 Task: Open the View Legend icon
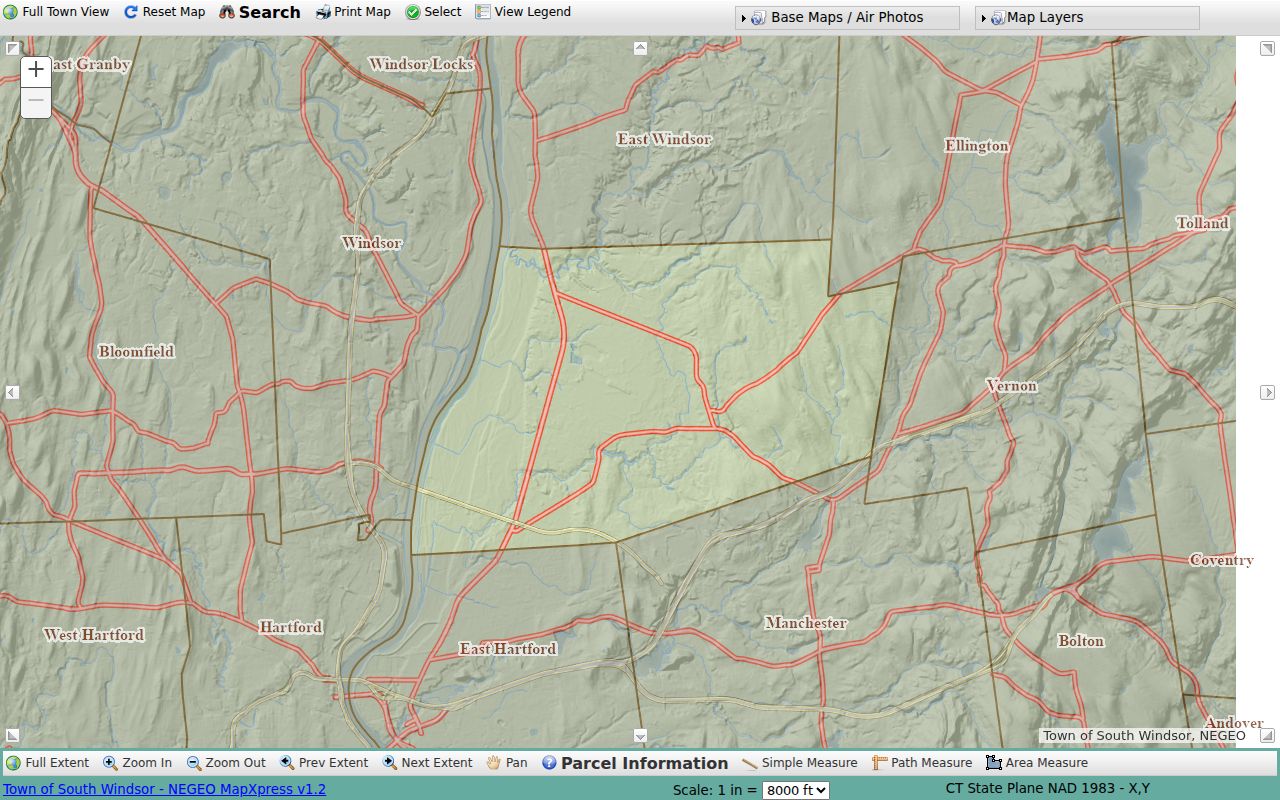483,12
